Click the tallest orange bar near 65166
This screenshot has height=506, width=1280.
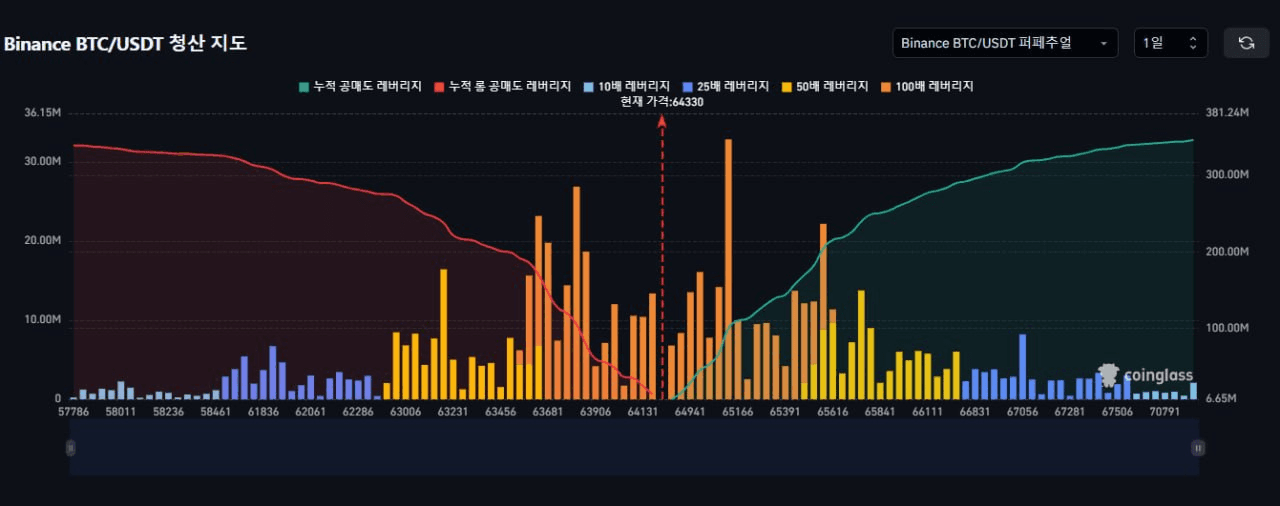(728, 269)
